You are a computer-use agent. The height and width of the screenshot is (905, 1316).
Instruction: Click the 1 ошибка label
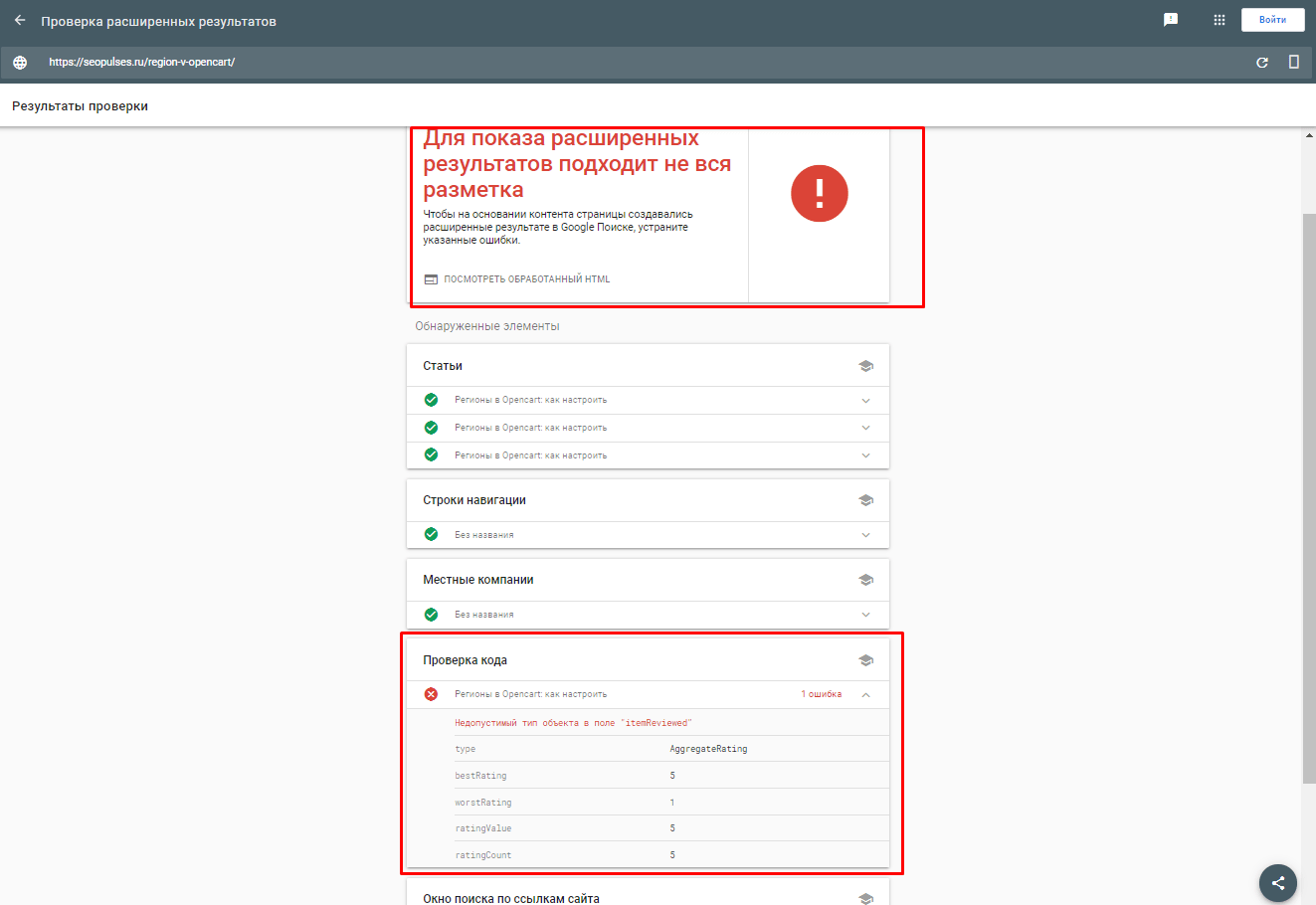click(822, 694)
